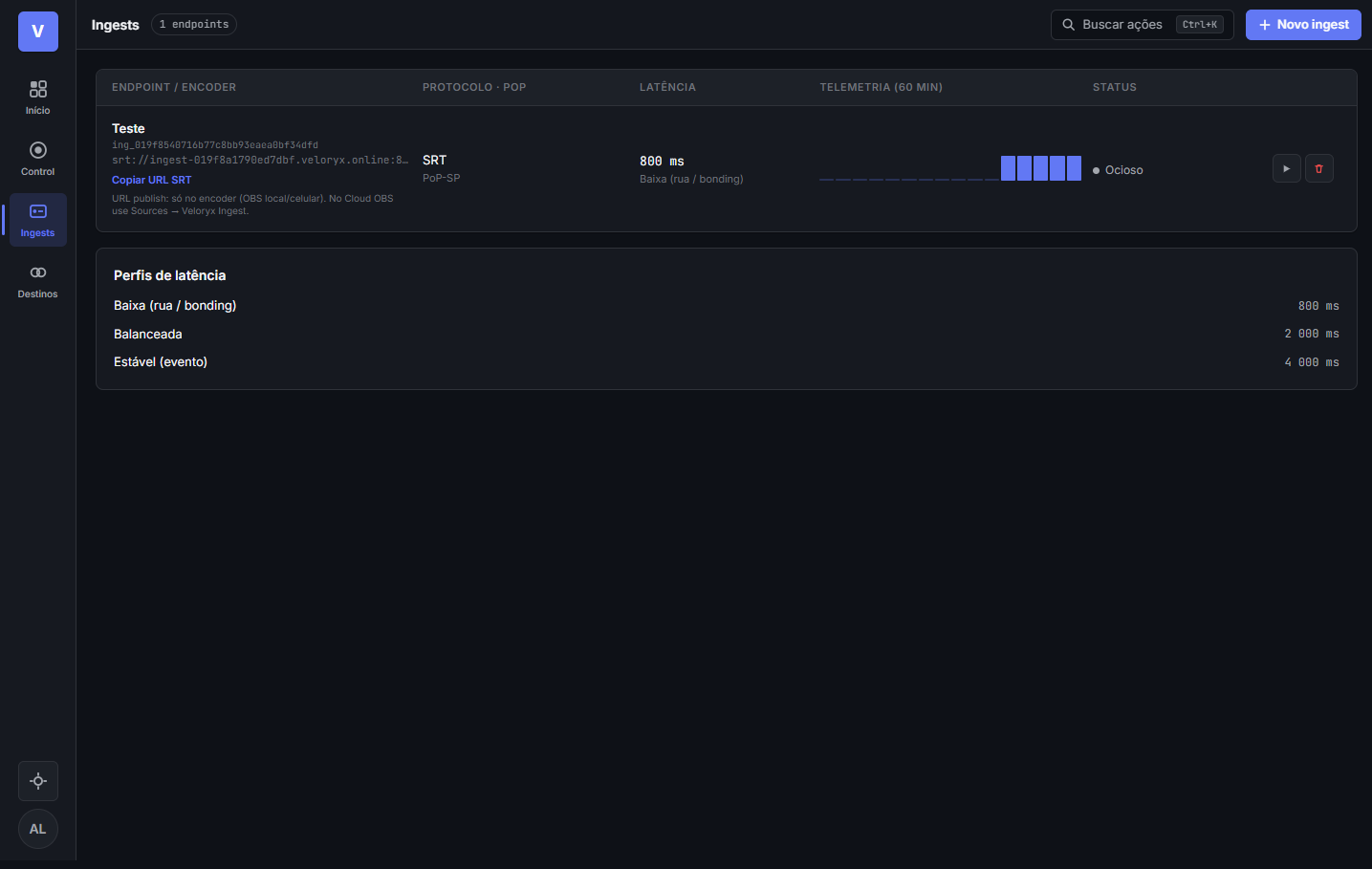The image size is (1372, 869).
Task: Select the Teste endpoint name
Action: 128,128
